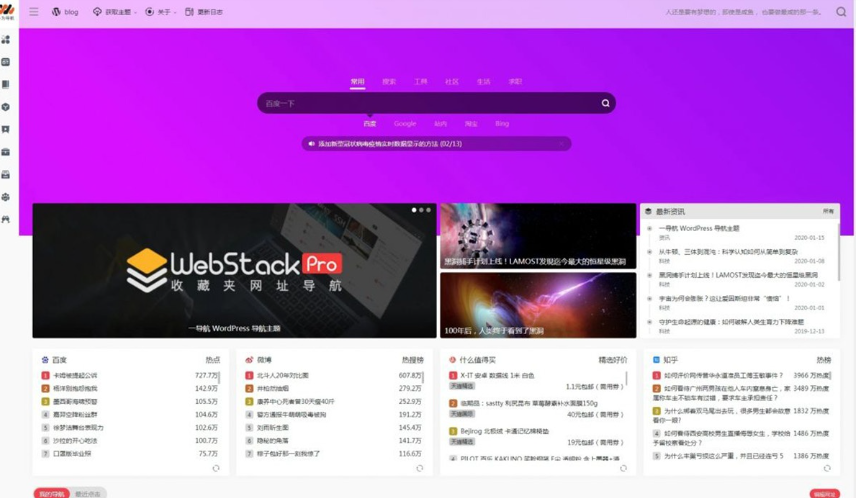Screen dimensions: 861x498
Task: Click the 知乎 logo icon
Action: coord(656,360)
